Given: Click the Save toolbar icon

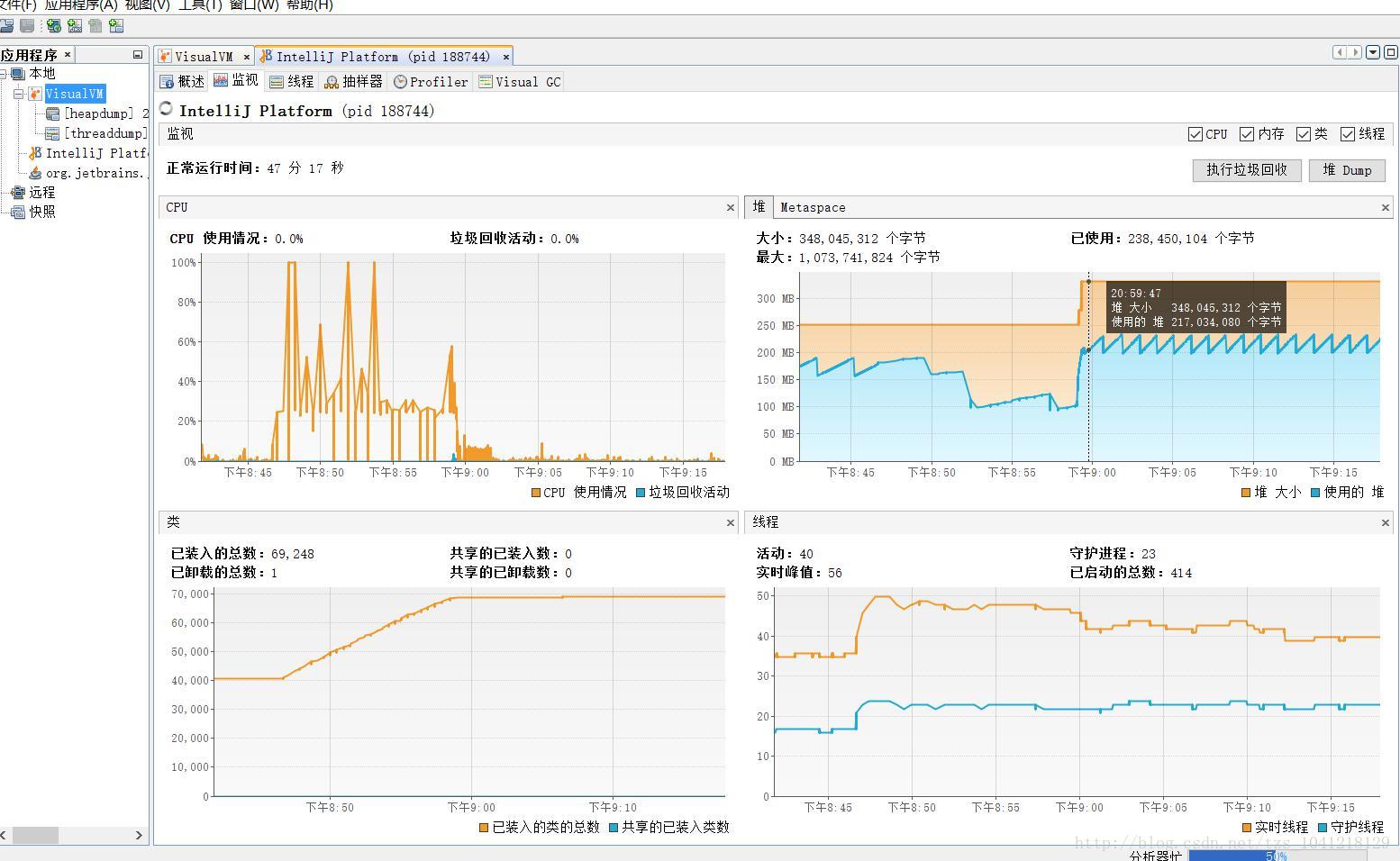Looking at the screenshot, I should coord(27,26).
